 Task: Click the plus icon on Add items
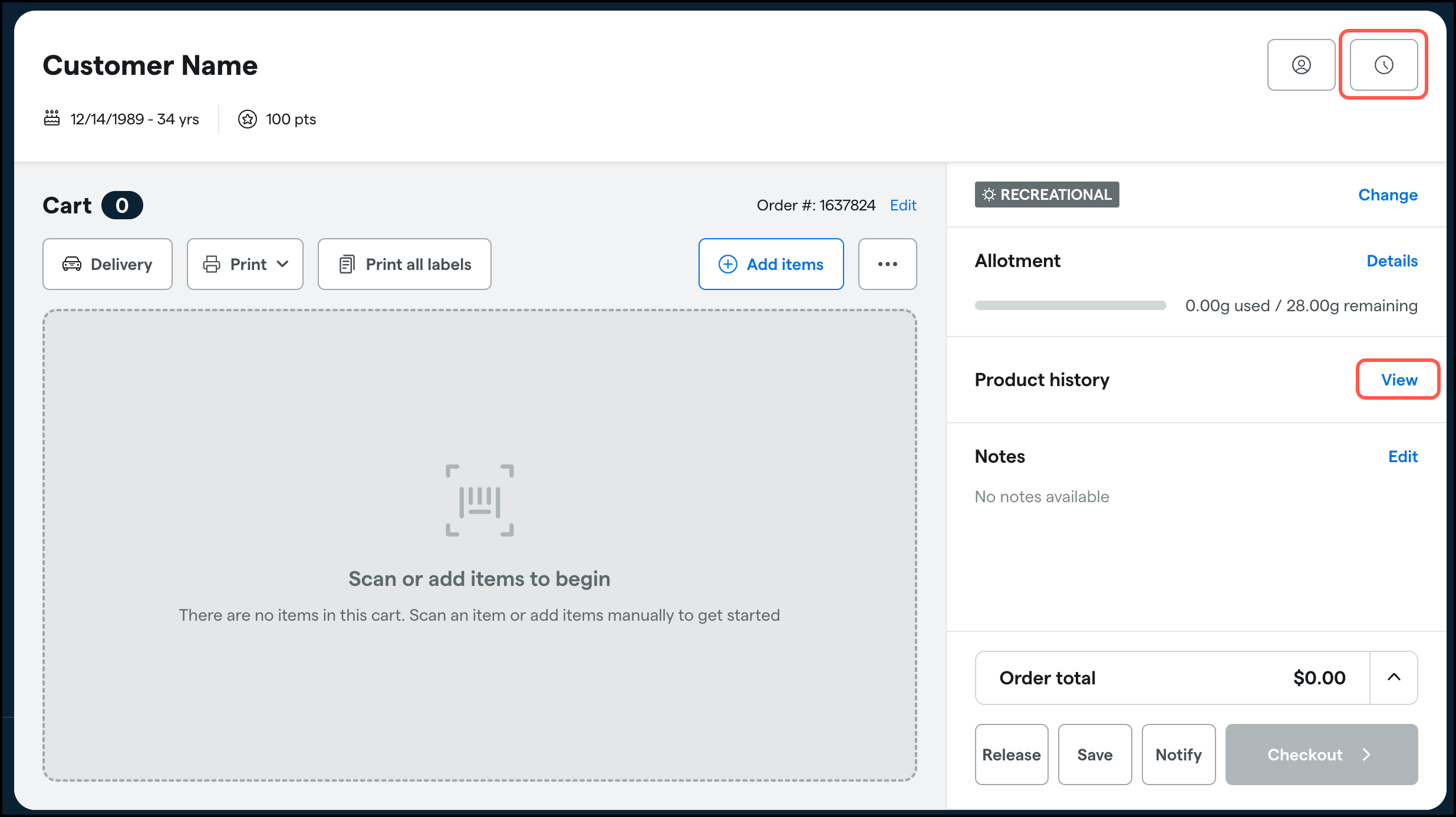point(727,264)
